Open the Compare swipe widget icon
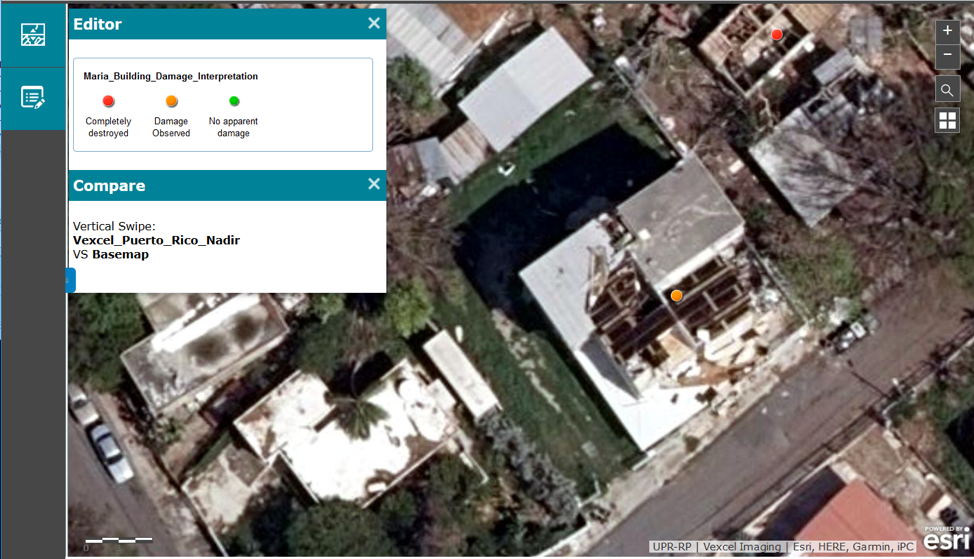This screenshot has height=559, width=974. tap(33, 35)
